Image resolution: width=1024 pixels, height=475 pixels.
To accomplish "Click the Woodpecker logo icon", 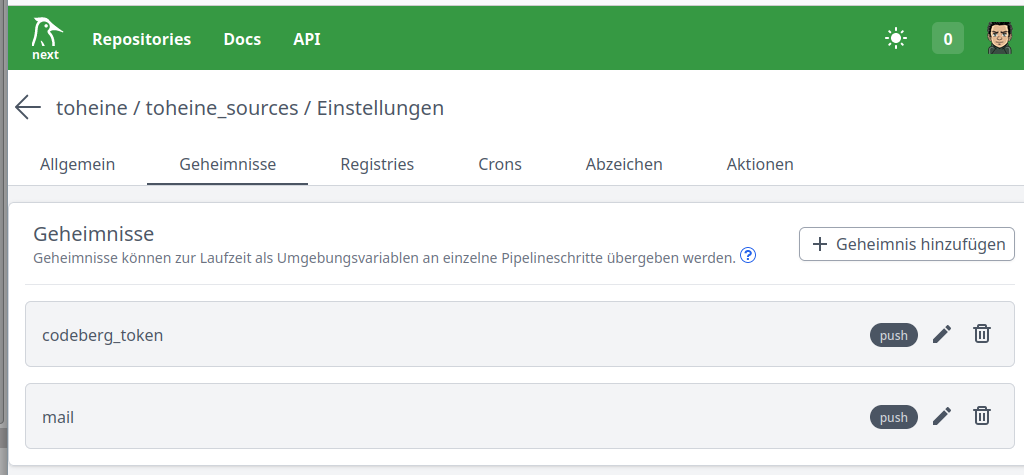I will (x=44, y=38).
